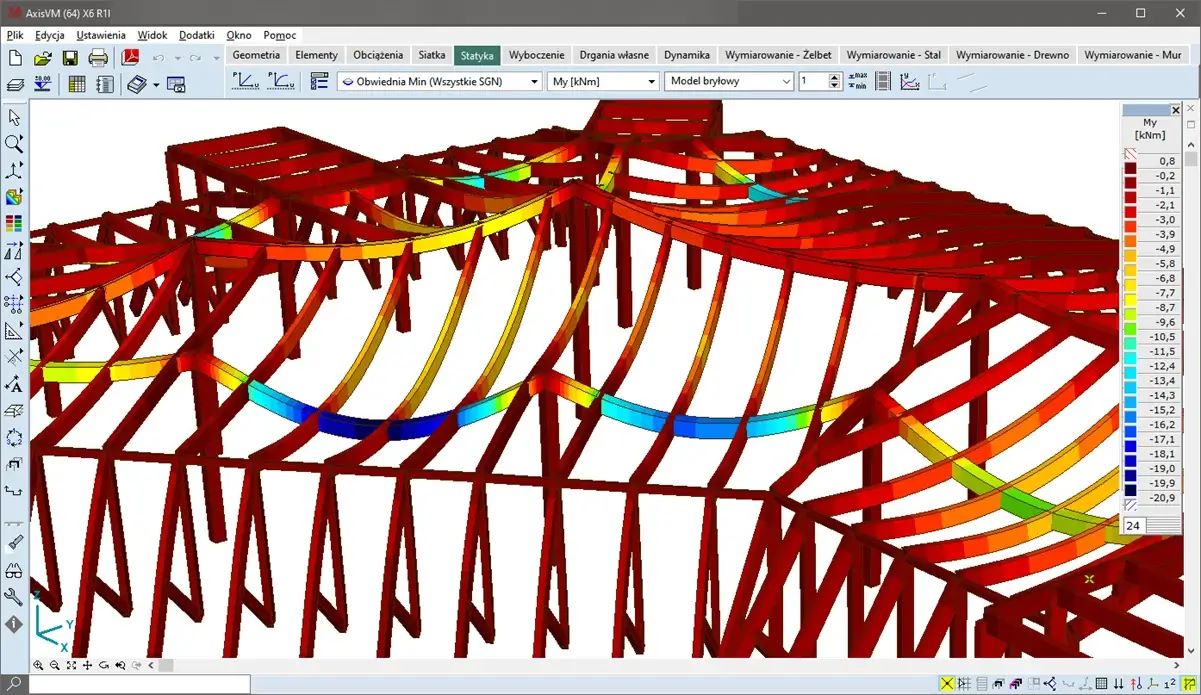Click the legend level count field showing 24

coord(1134,525)
